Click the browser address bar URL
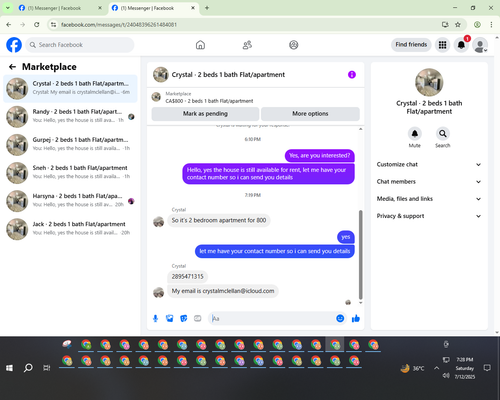This screenshot has height=400, width=500. (119, 25)
